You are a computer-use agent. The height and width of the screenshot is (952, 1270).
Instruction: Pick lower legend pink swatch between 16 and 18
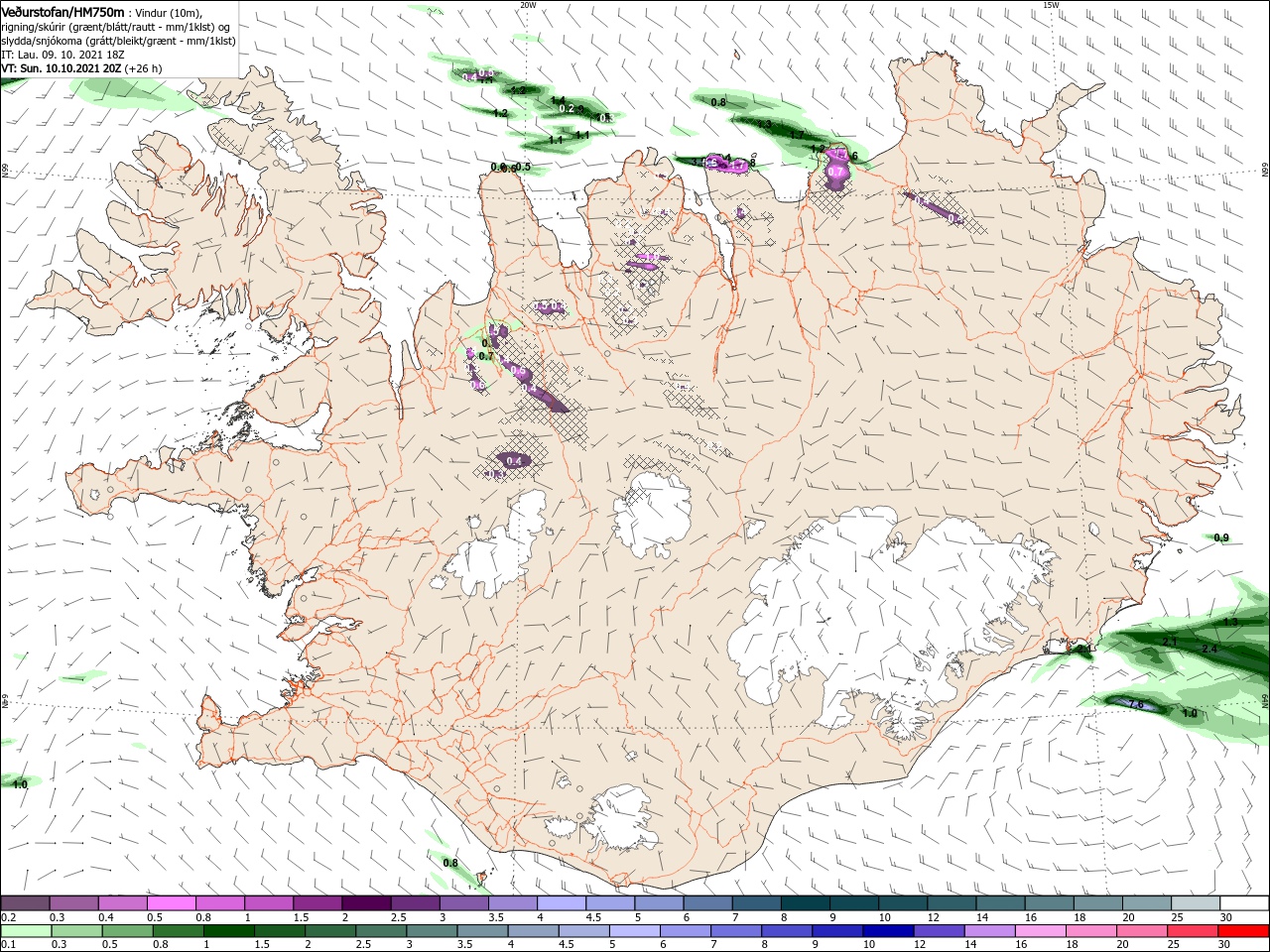pos(1040,931)
